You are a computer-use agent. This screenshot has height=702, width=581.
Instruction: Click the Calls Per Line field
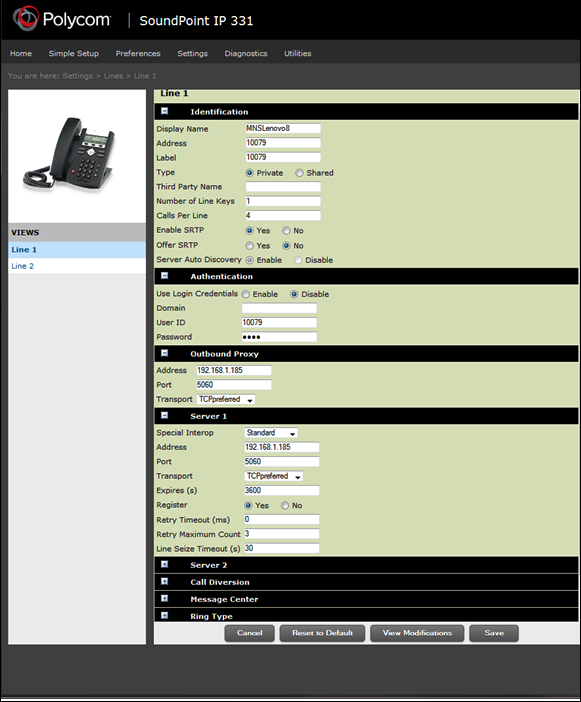(x=283, y=215)
